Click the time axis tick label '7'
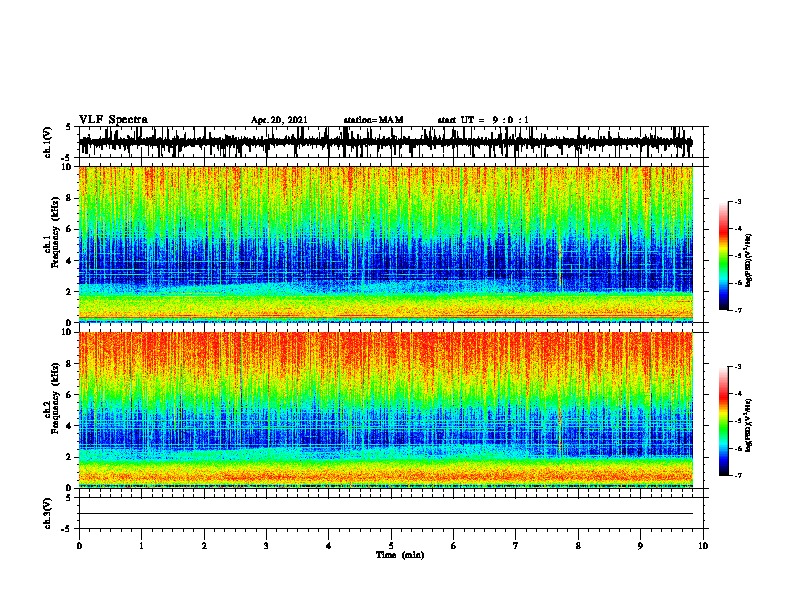Viewport: 792px width, 612px height. [516, 546]
